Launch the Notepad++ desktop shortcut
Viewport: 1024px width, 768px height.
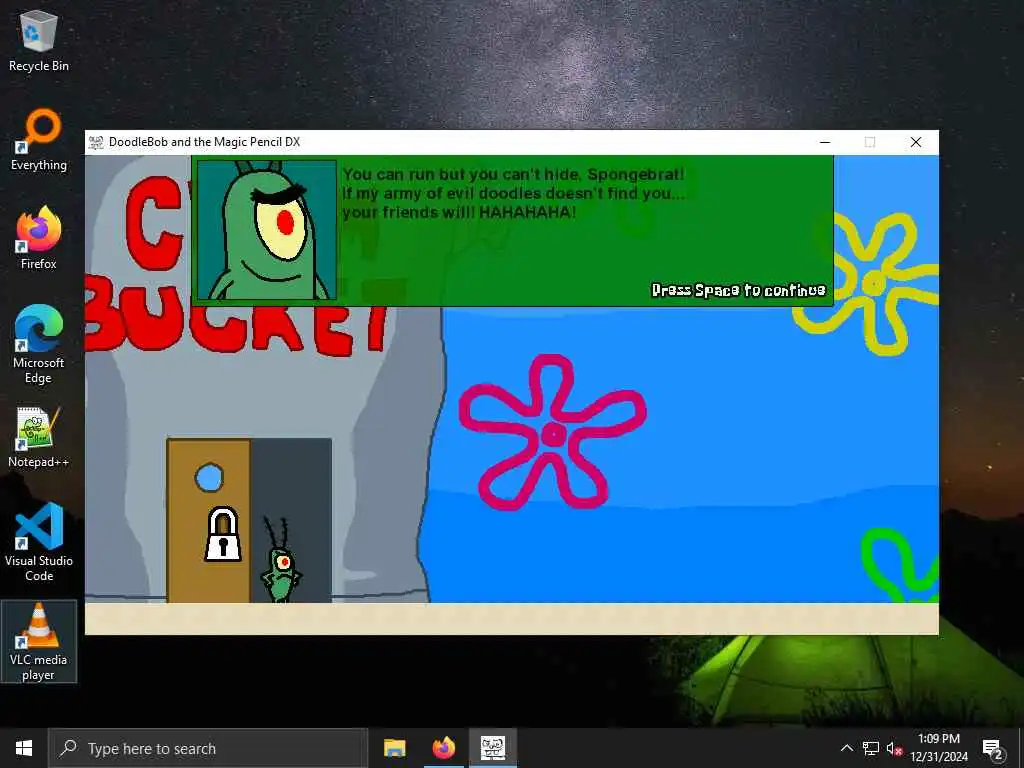[39, 436]
